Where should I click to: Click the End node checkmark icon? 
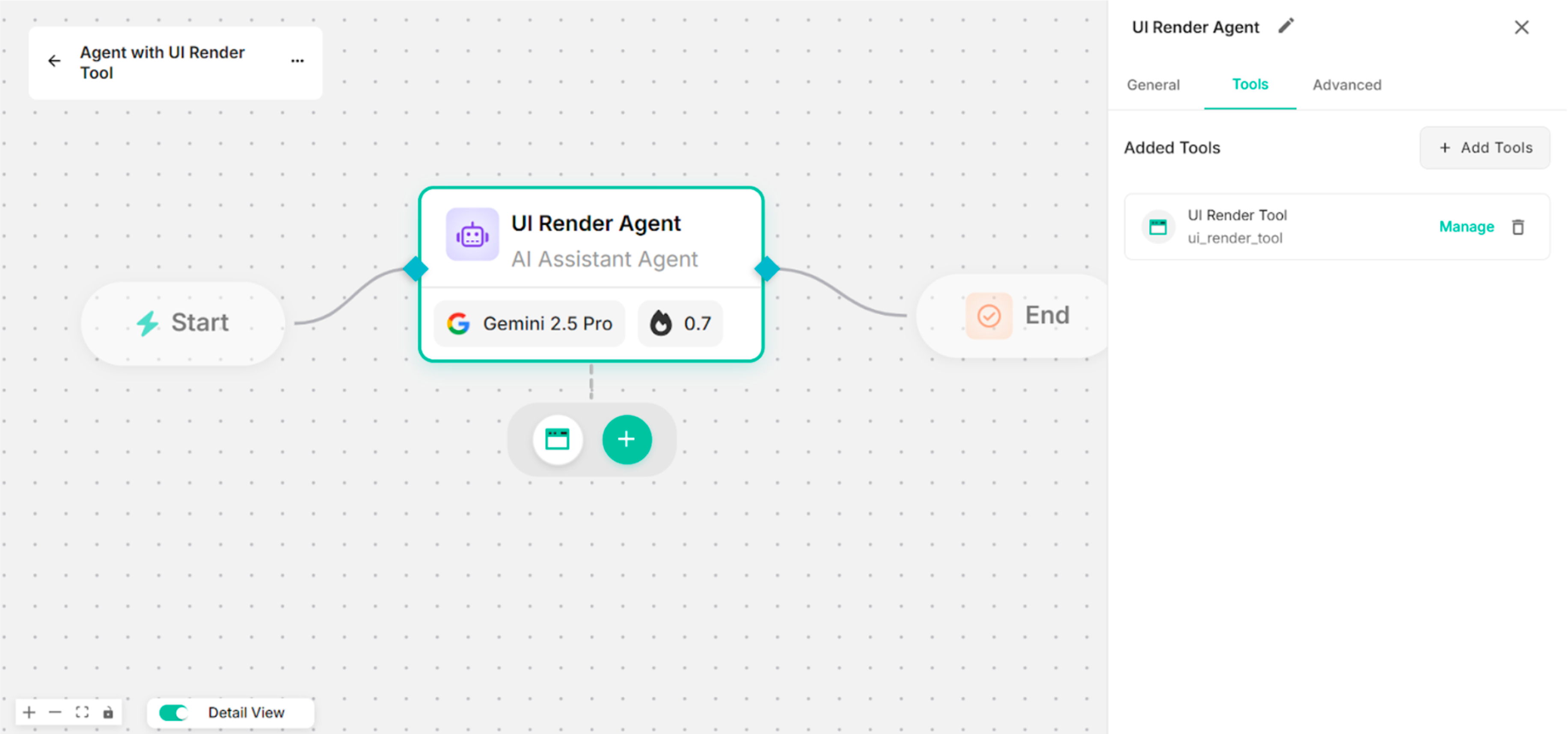pyautogui.click(x=989, y=315)
